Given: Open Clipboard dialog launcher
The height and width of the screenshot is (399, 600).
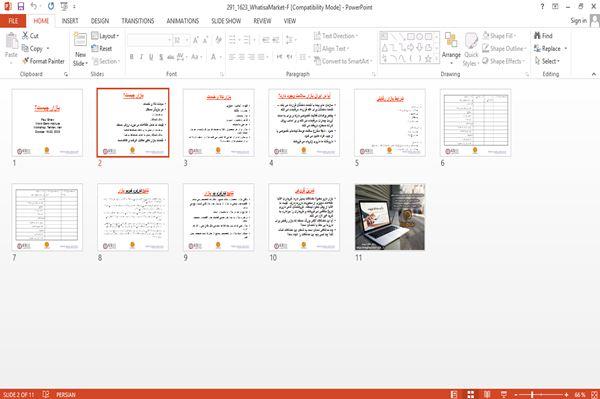Looking at the screenshot, I should pos(66,74).
